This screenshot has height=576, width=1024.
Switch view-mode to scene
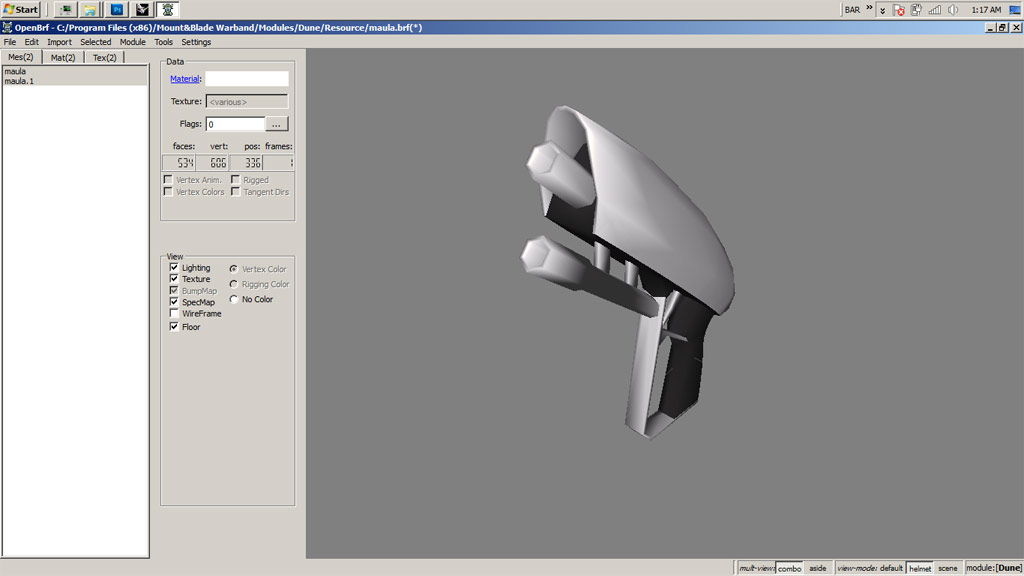click(x=947, y=568)
